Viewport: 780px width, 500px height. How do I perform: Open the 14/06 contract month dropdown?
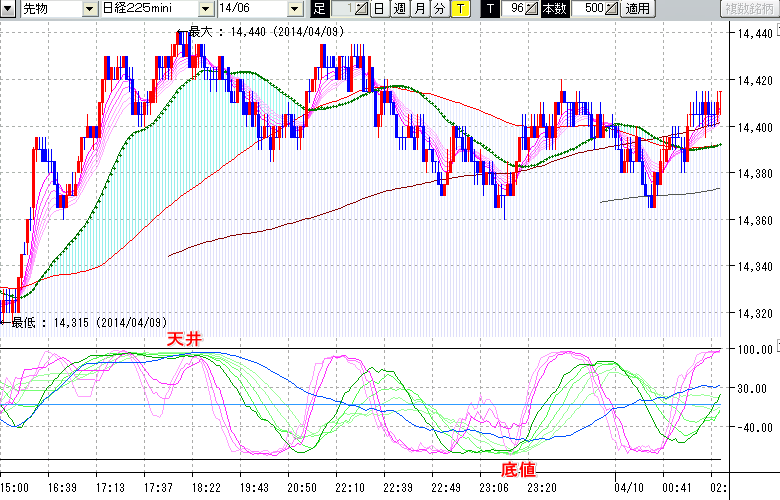pyautogui.click(x=293, y=9)
